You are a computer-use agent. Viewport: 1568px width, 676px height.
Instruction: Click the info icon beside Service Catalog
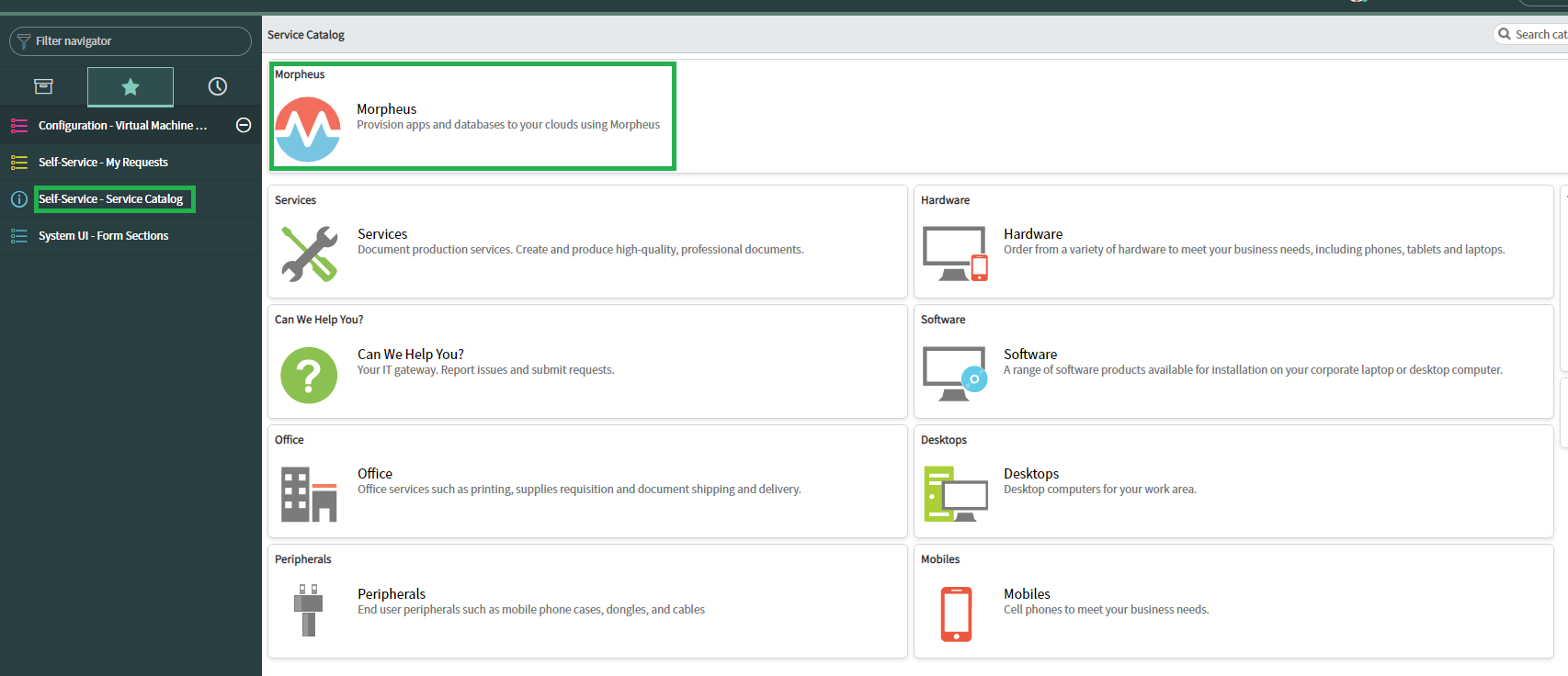[19, 198]
